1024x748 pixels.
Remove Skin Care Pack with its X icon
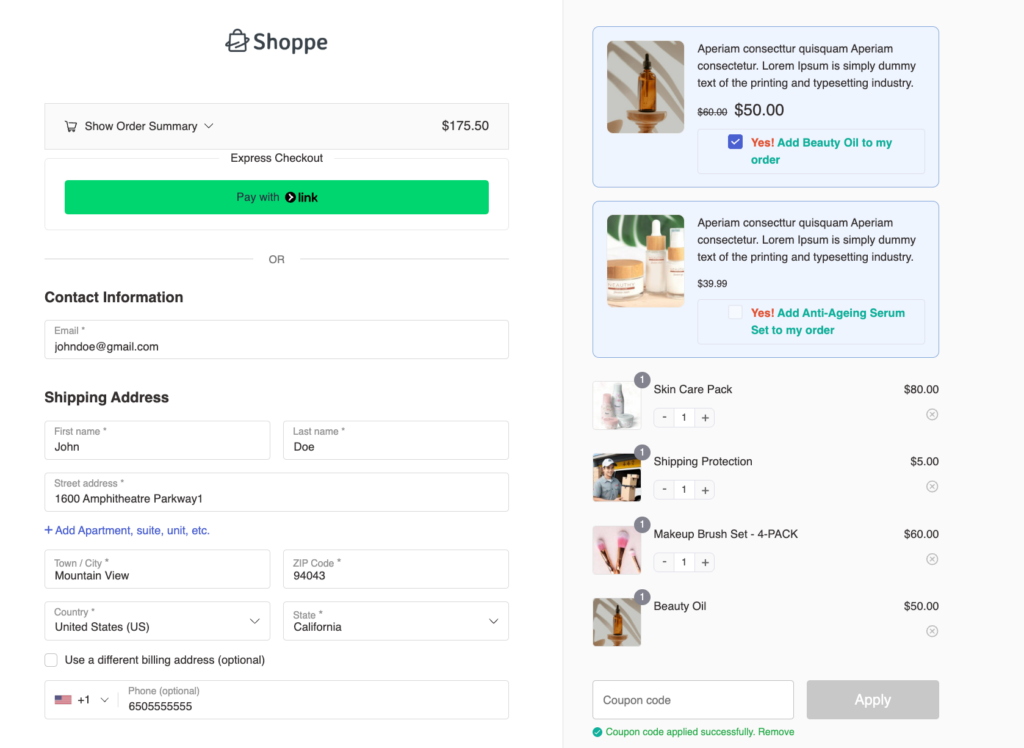coord(932,415)
